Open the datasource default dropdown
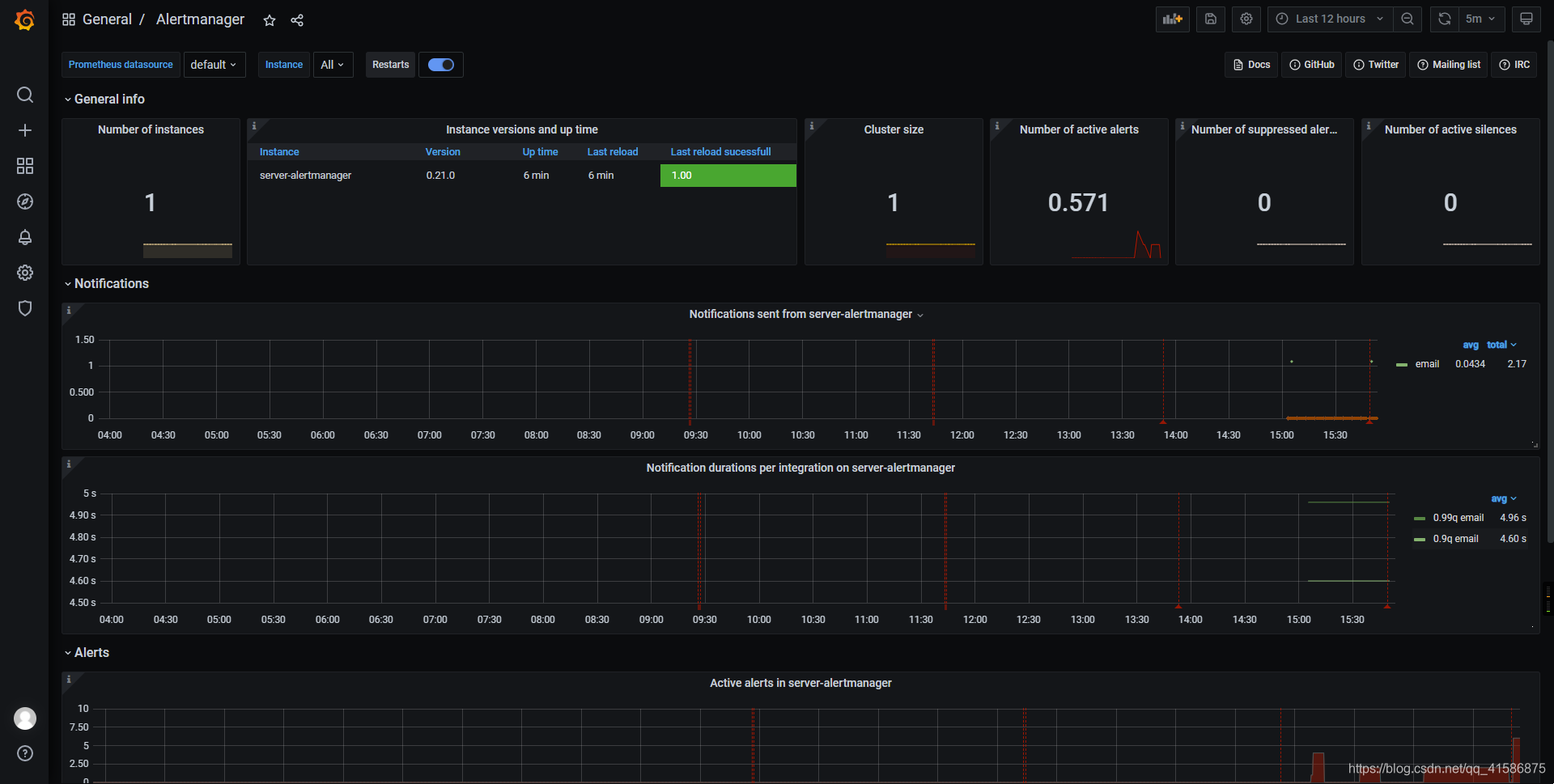 click(214, 65)
